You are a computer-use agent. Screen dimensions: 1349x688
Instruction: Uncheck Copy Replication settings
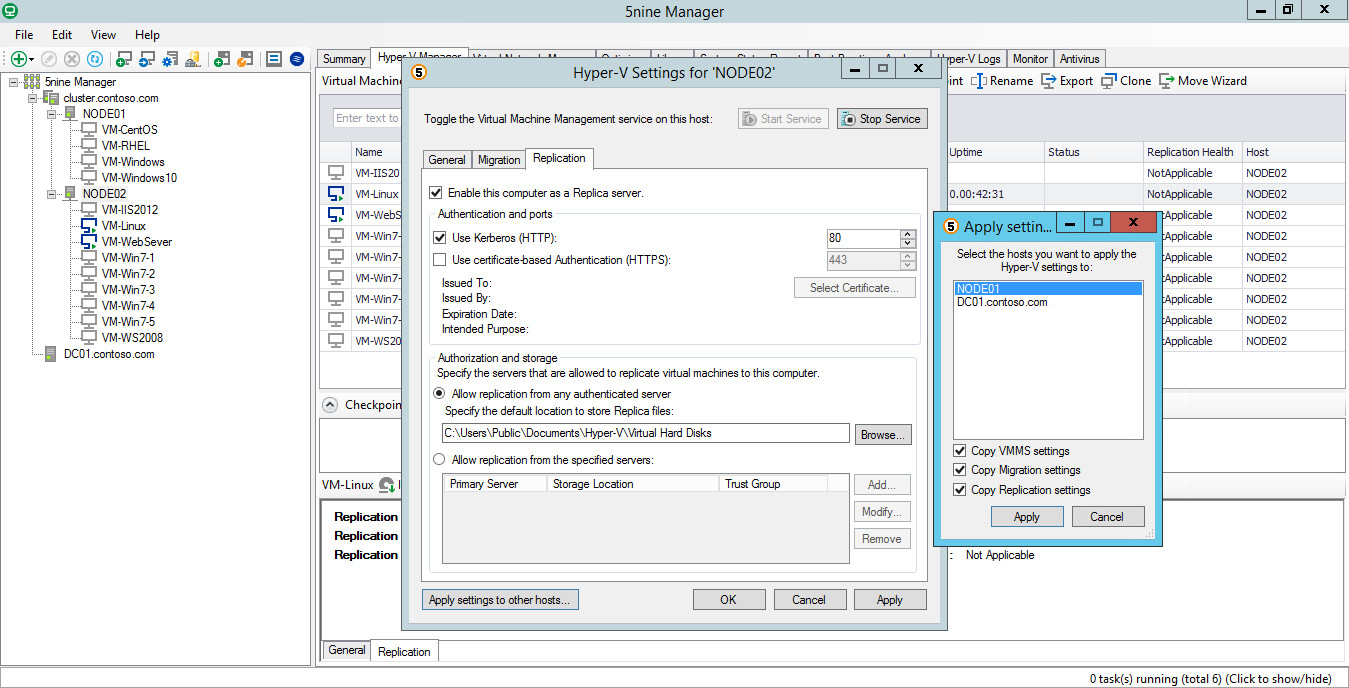pos(960,490)
